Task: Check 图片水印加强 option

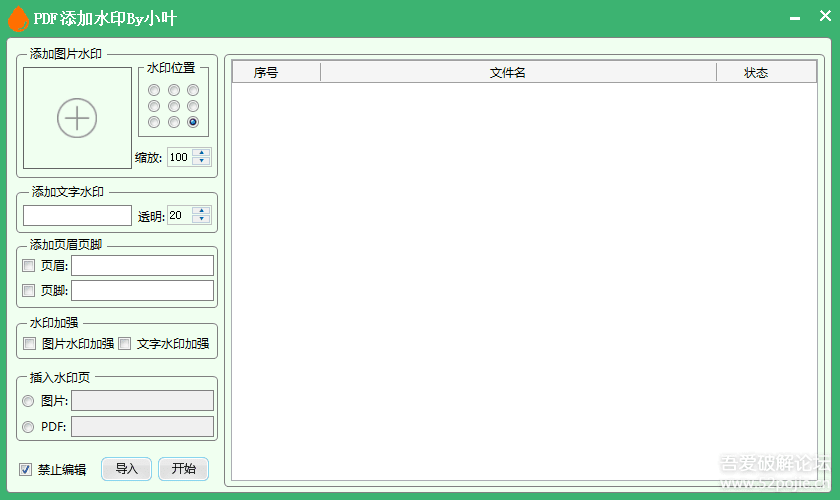Action: 29,344
